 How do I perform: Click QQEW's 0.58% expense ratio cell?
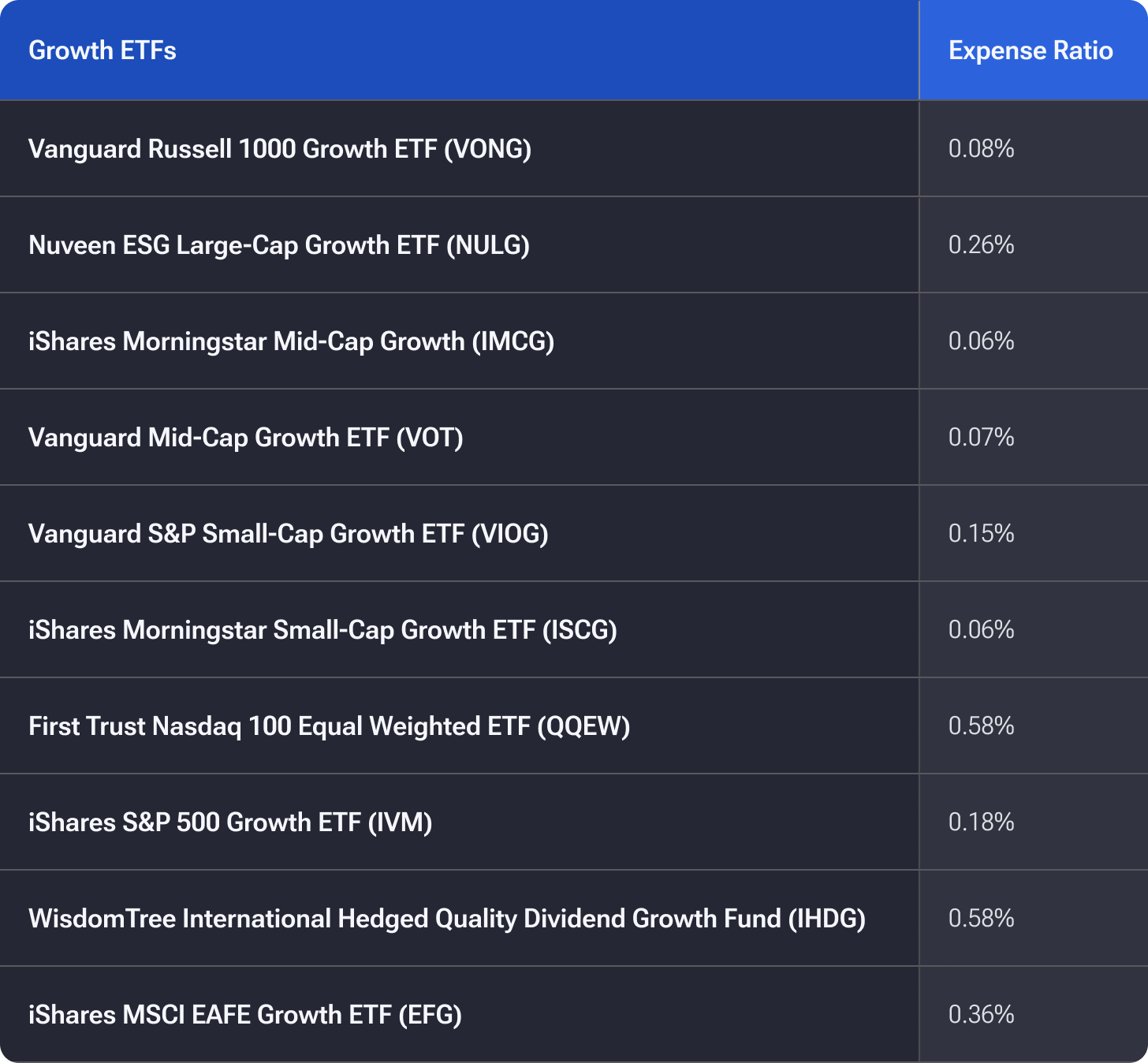[x=981, y=726]
